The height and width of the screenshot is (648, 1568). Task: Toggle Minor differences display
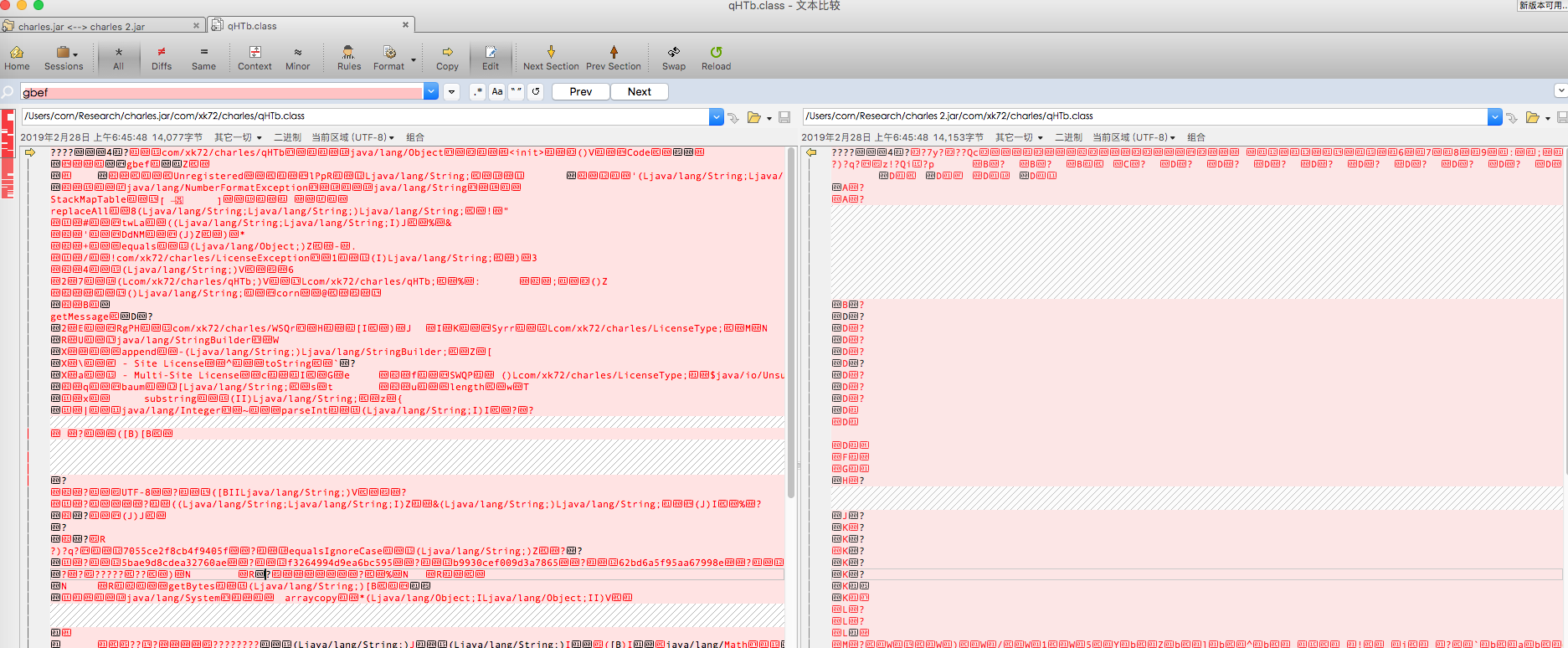[297, 58]
